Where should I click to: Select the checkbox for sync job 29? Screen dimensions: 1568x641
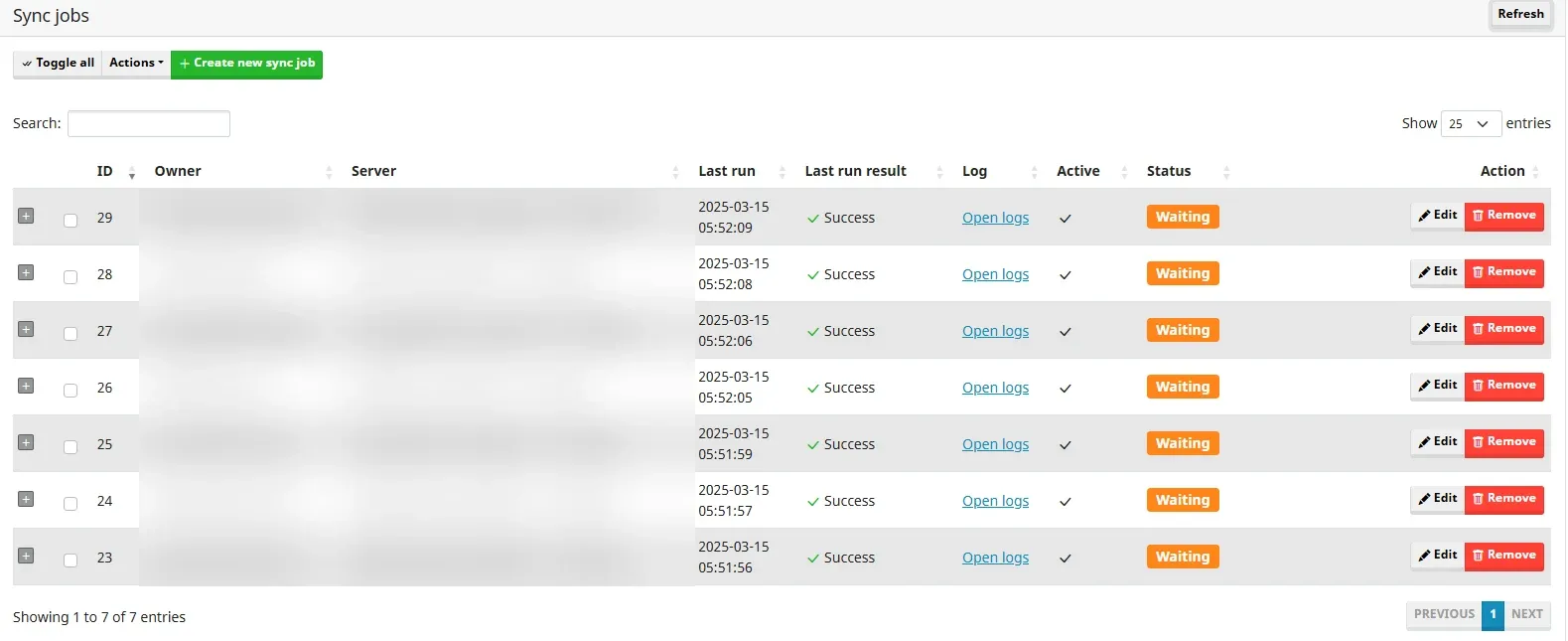point(71,220)
